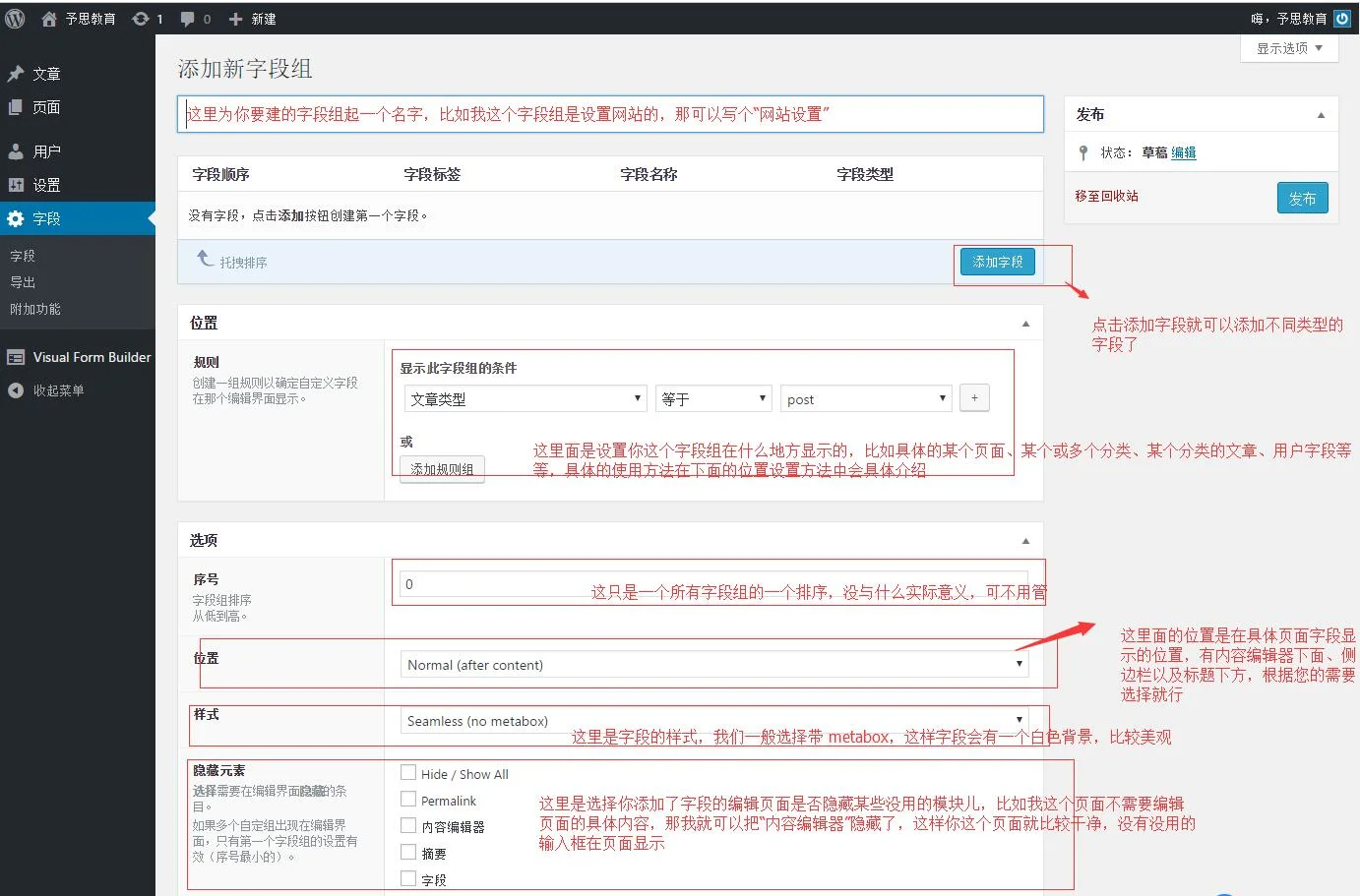Click the comments bubble icon in admin bar

point(189,18)
